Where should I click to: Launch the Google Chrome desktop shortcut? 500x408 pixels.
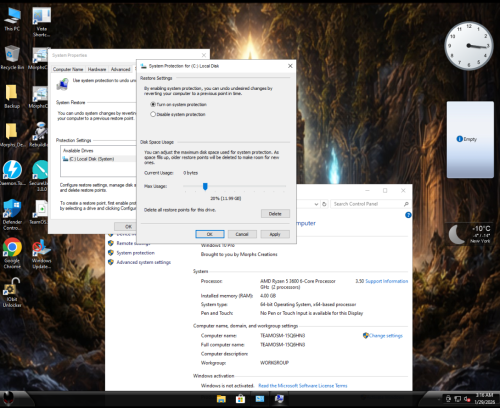coord(12,253)
